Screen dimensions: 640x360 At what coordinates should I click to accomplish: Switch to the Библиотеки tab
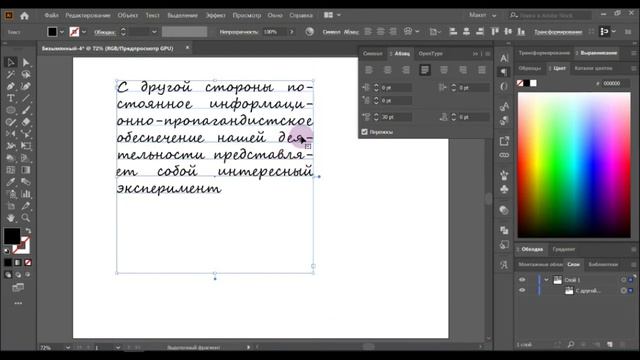pos(603,264)
